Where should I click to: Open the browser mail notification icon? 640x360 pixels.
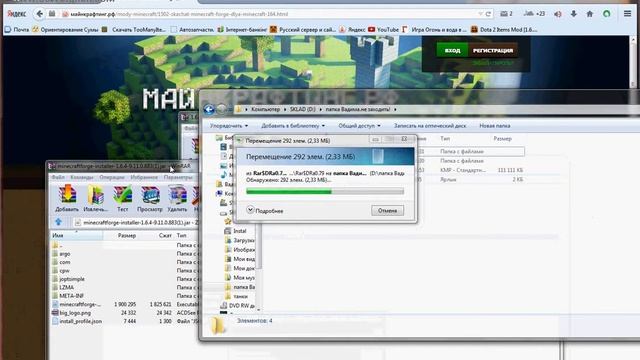506,14
